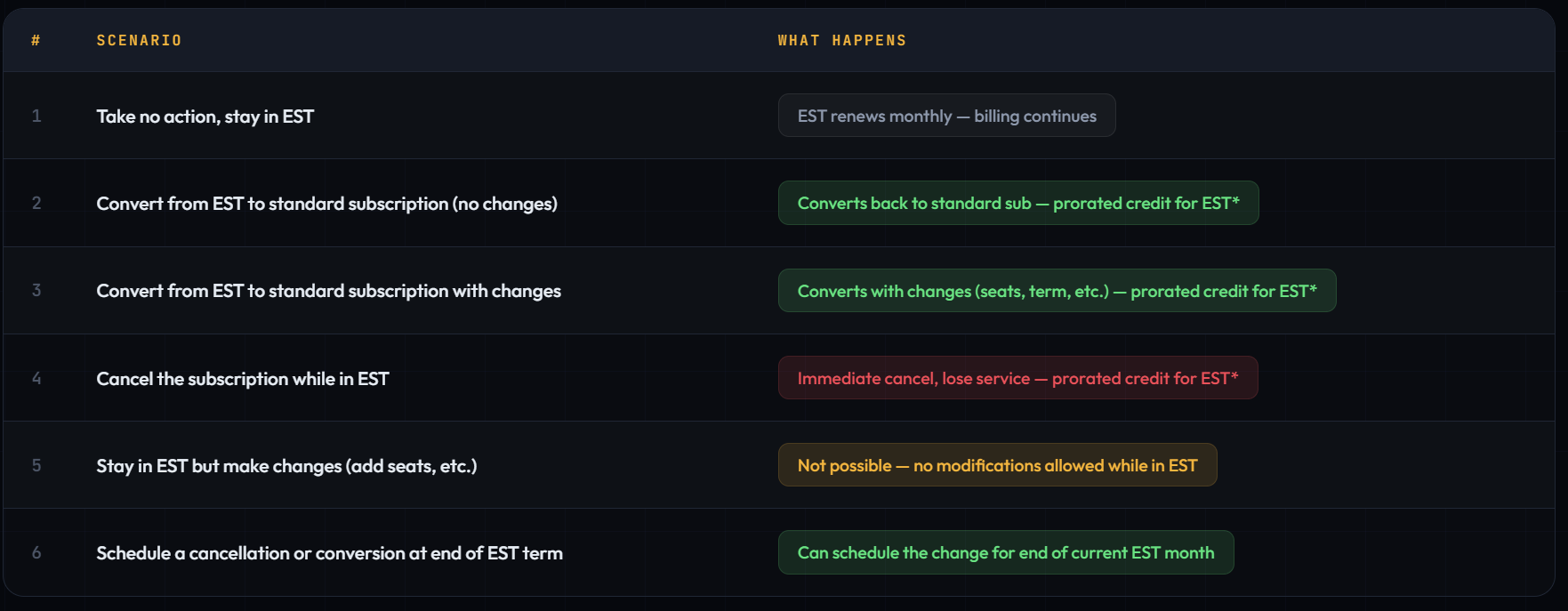Click row number 5

click(36, 465)
